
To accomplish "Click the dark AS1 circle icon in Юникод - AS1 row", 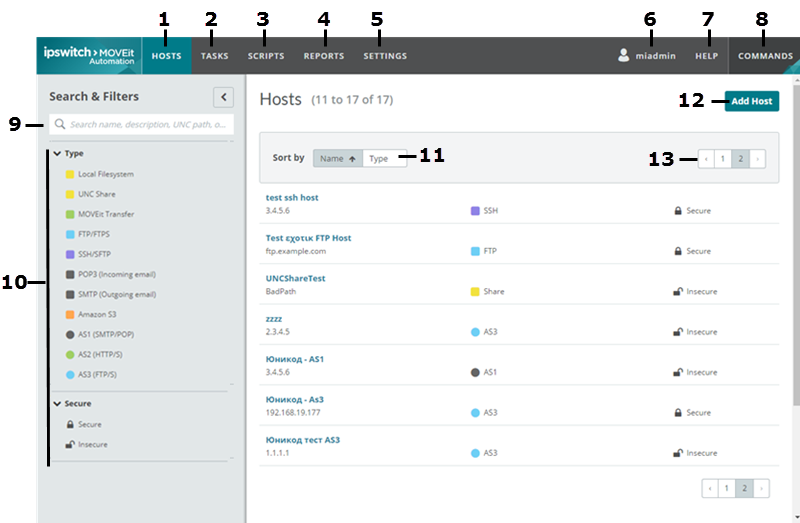I will click(x=475, y=372).
